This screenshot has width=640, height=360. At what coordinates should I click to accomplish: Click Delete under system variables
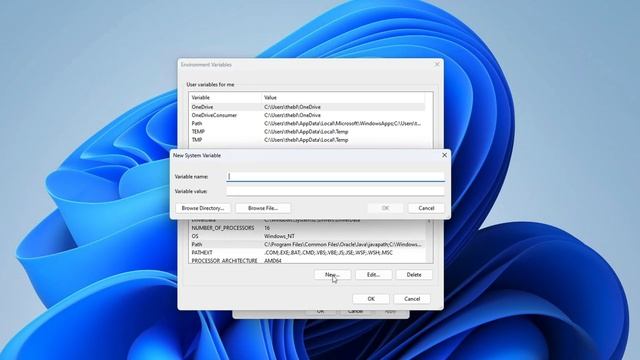(x=414, y=275)
